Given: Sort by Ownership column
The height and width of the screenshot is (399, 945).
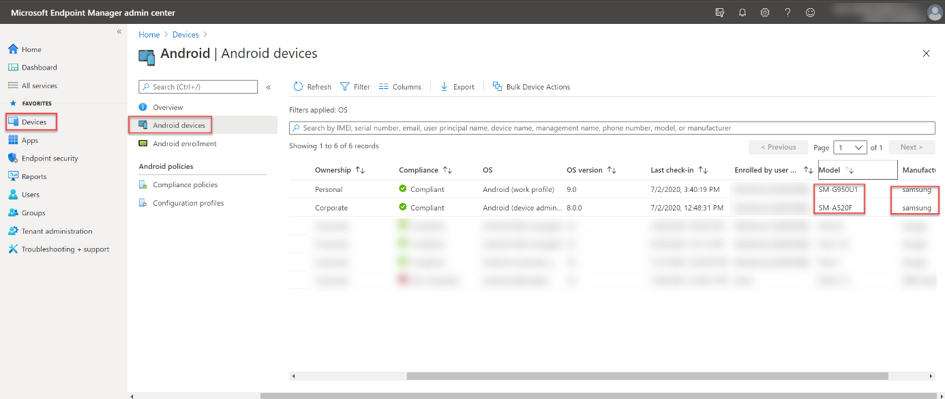Looking at the screenshot, I should point(340,170).
